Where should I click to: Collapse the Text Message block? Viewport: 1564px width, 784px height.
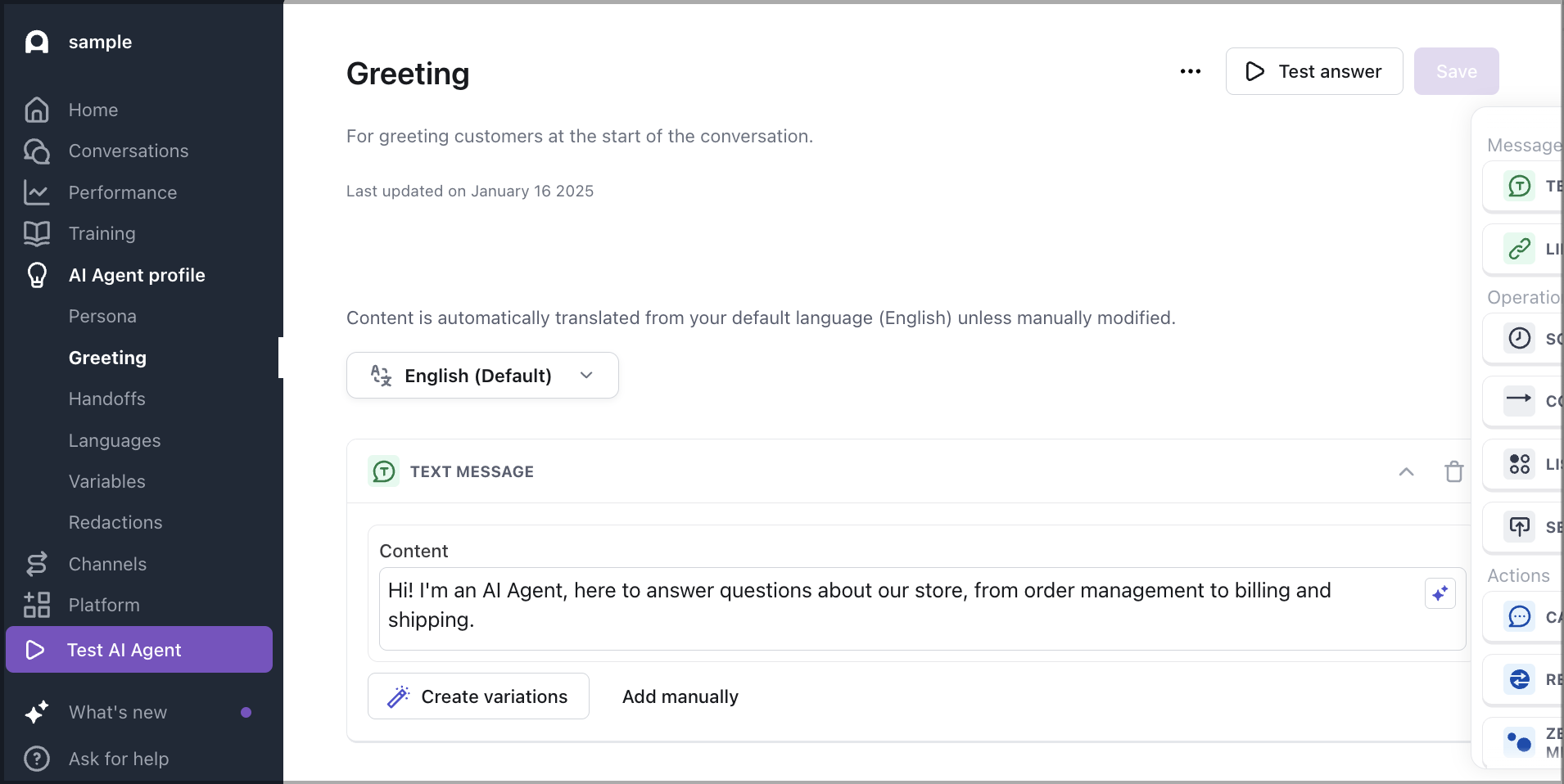pos(1406,471)
